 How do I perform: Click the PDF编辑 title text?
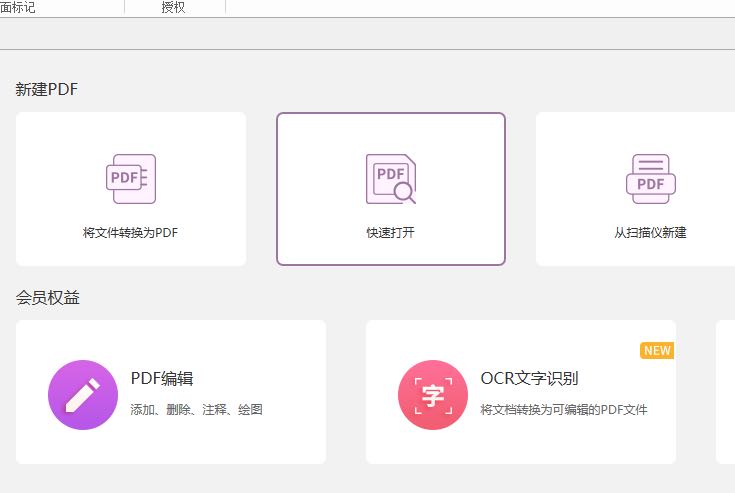[x=162, y=378]
